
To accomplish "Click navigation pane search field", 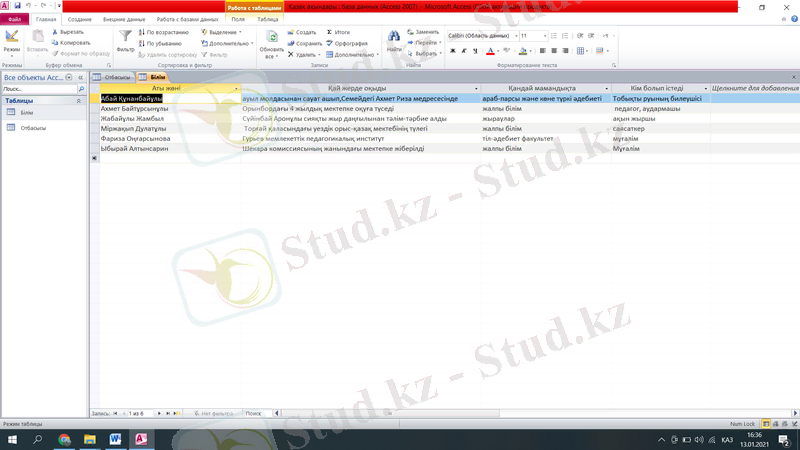I will click(39, 89).
